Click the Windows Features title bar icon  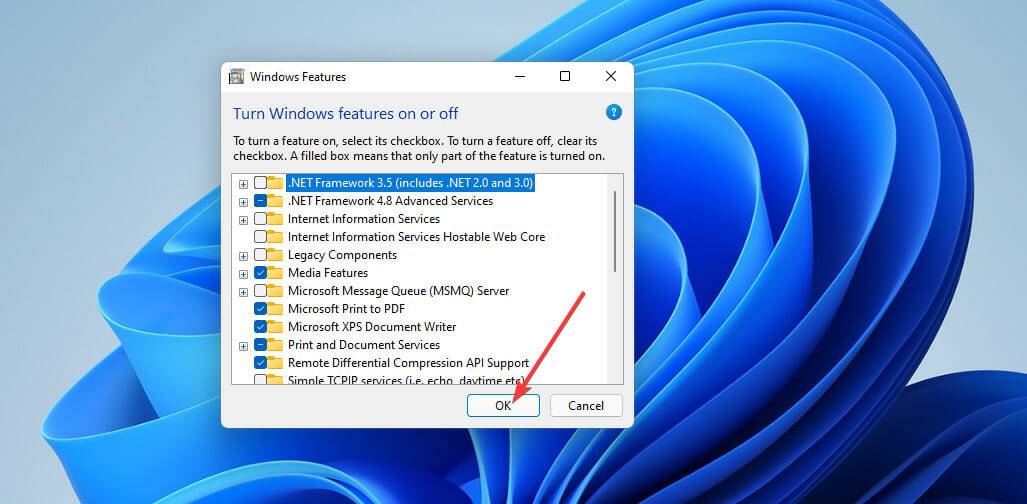click(236, 77)
